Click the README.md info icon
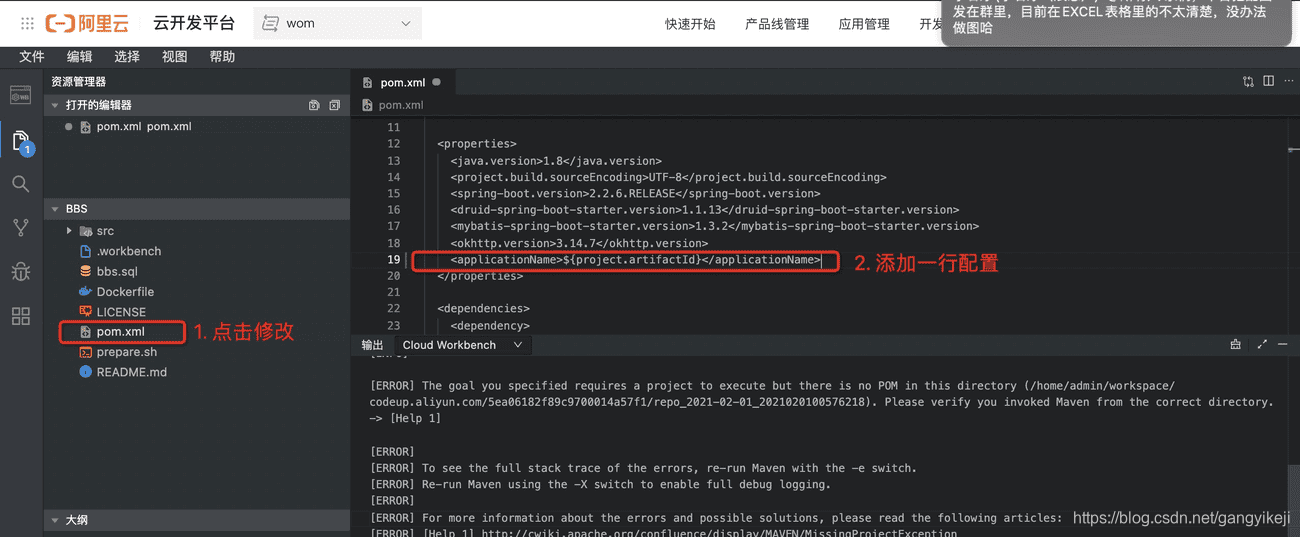 tap(86, 372)
